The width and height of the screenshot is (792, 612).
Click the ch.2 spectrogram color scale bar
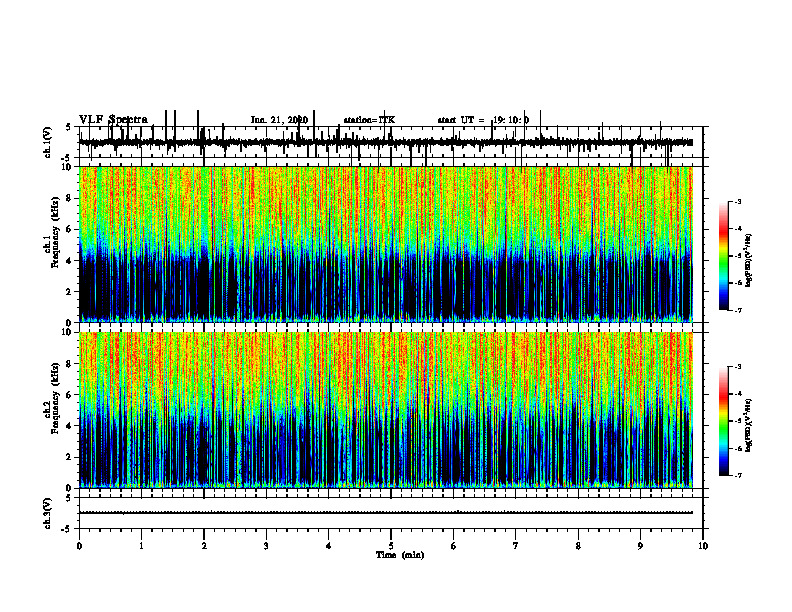tap(724, 421)
